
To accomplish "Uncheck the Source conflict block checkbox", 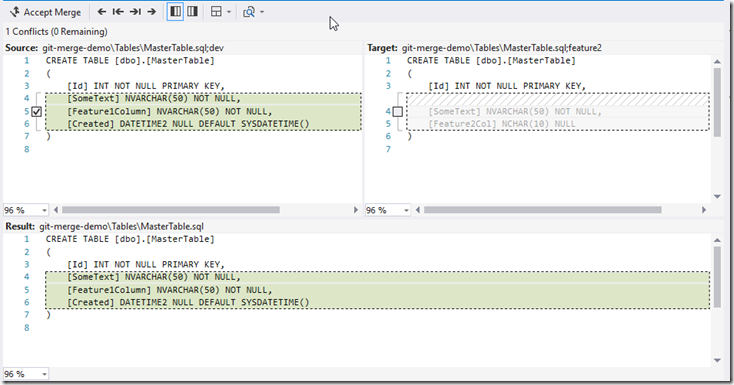I will pyautogui.click(x=37, y=112).
